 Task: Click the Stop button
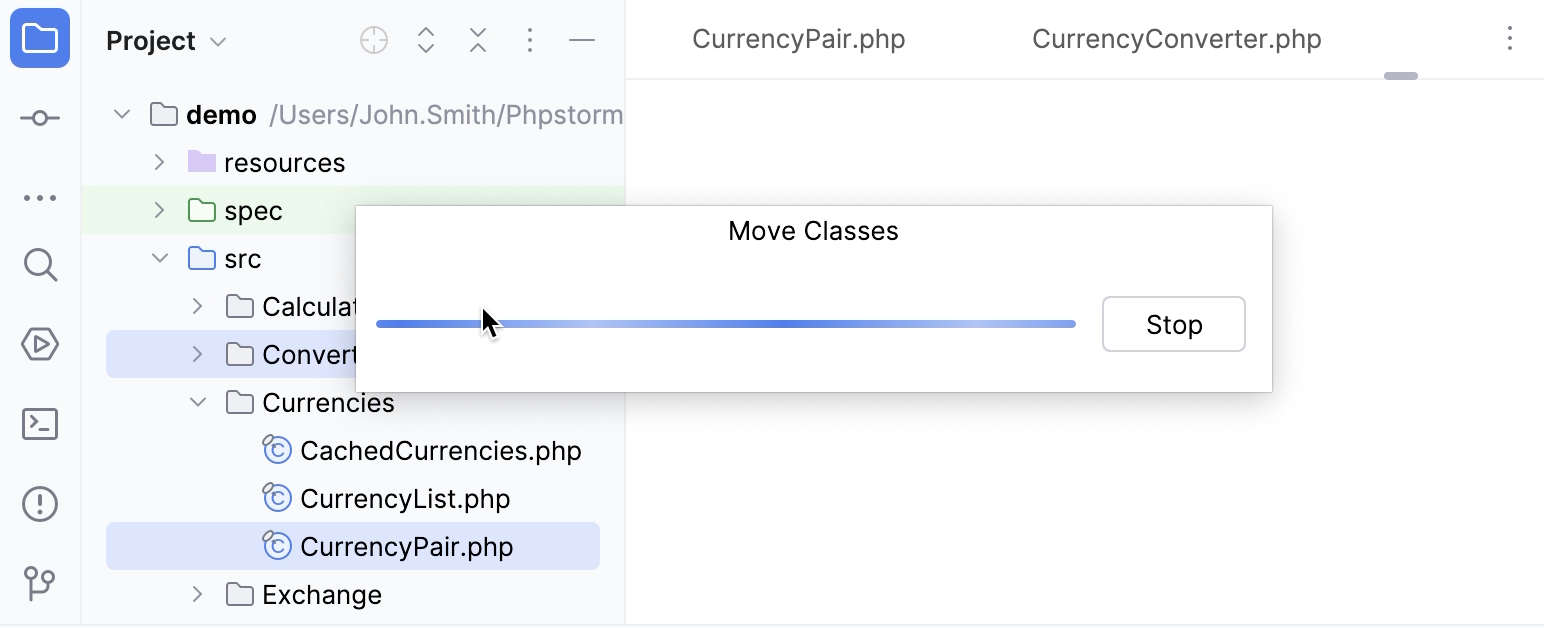pos(1173,324)
